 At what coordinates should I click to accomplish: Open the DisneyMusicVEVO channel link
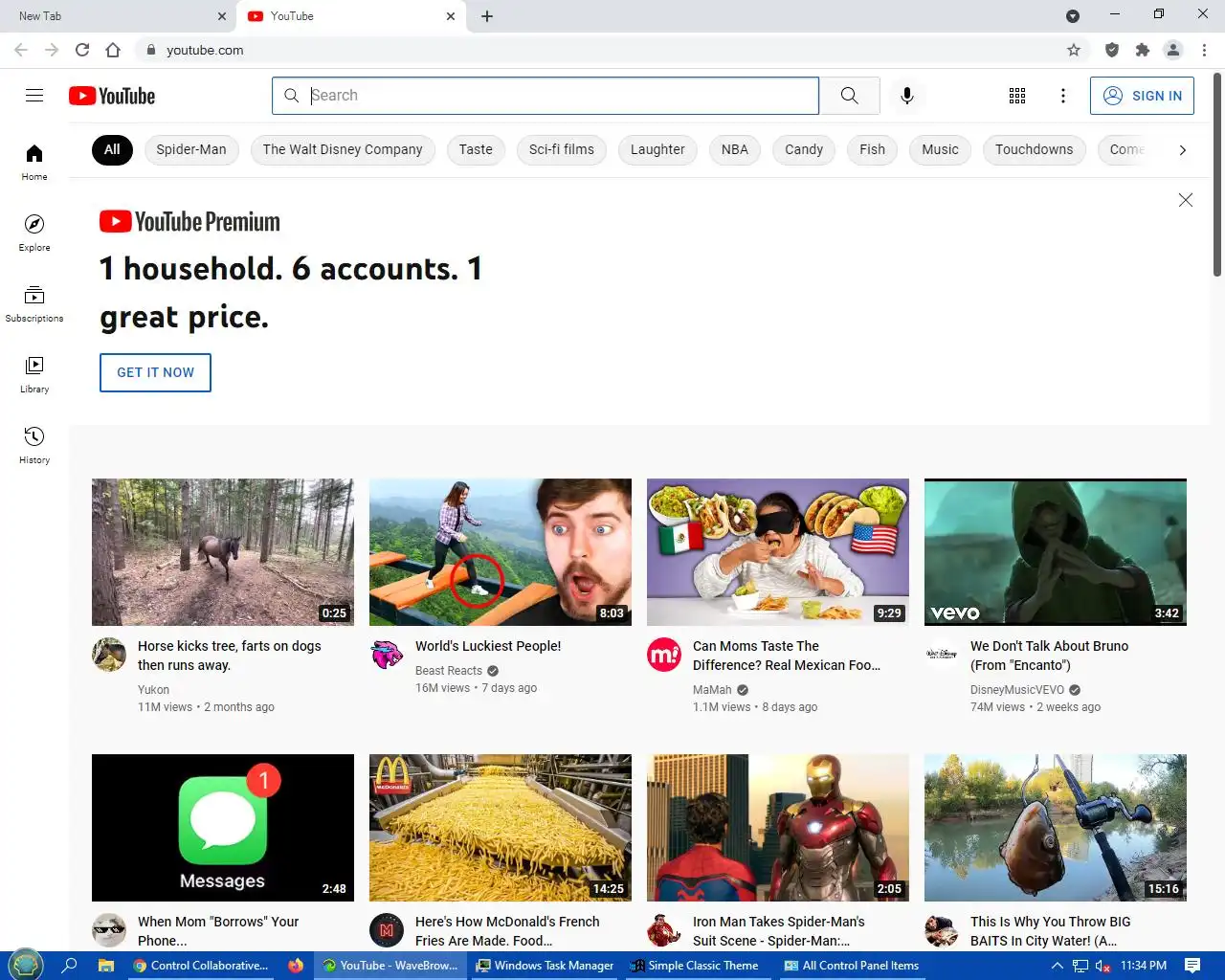pyautogui.click(x=1017, y=690)
